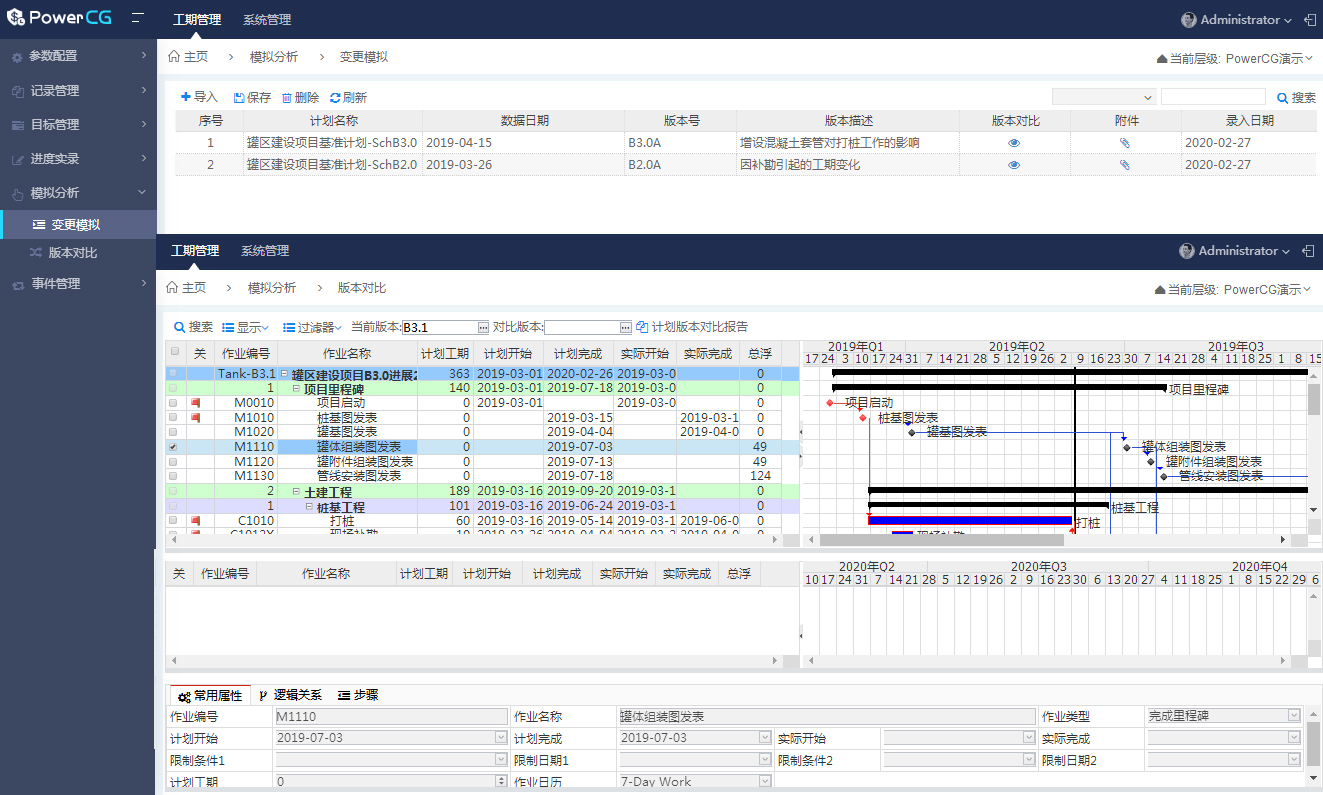Screen dimensions: 1323x795
Task: Click the top-right logout icon
Action: pos(1309,20)
